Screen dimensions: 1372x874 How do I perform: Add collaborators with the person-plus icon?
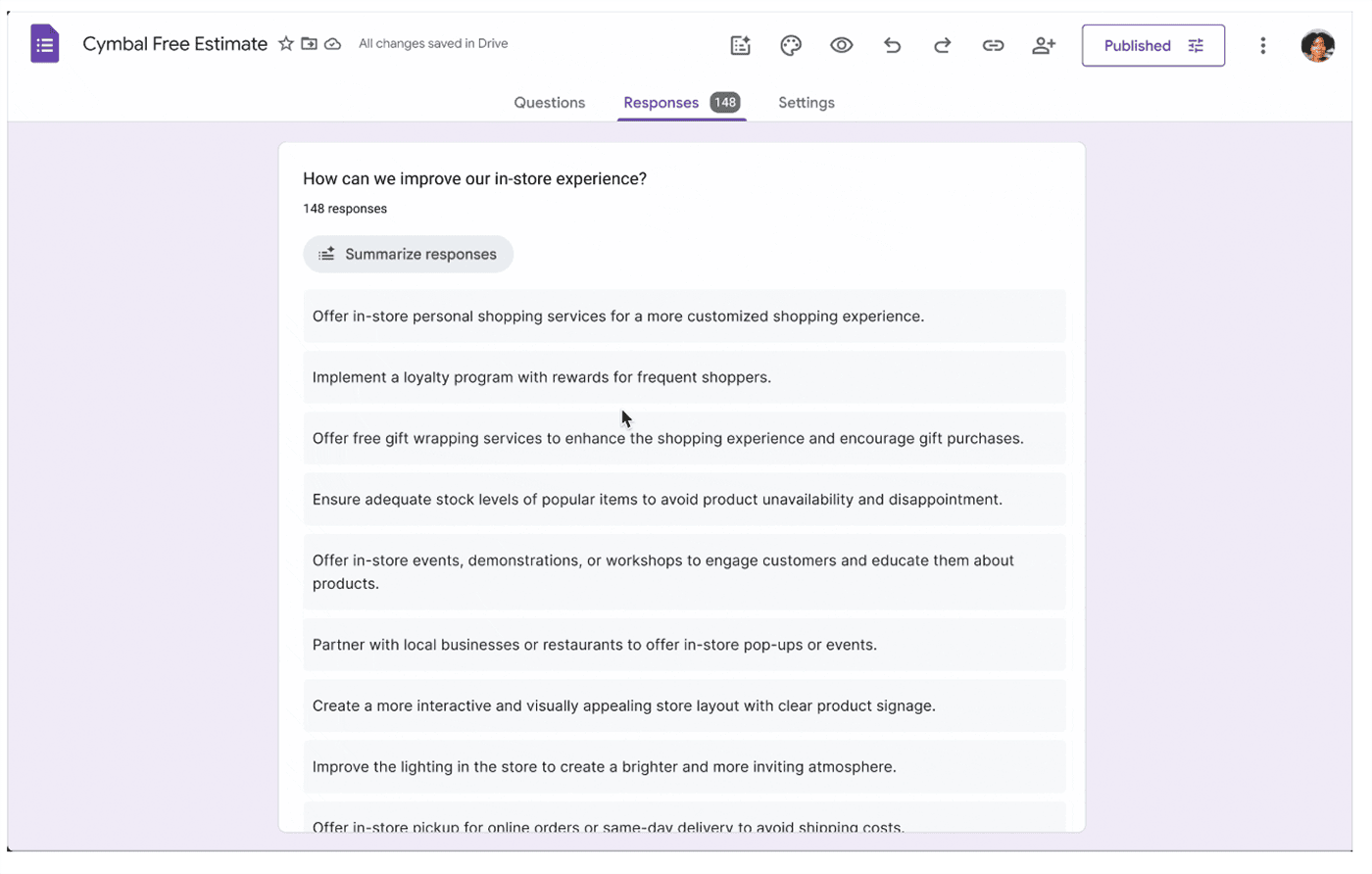click(x=1044, y=45)
